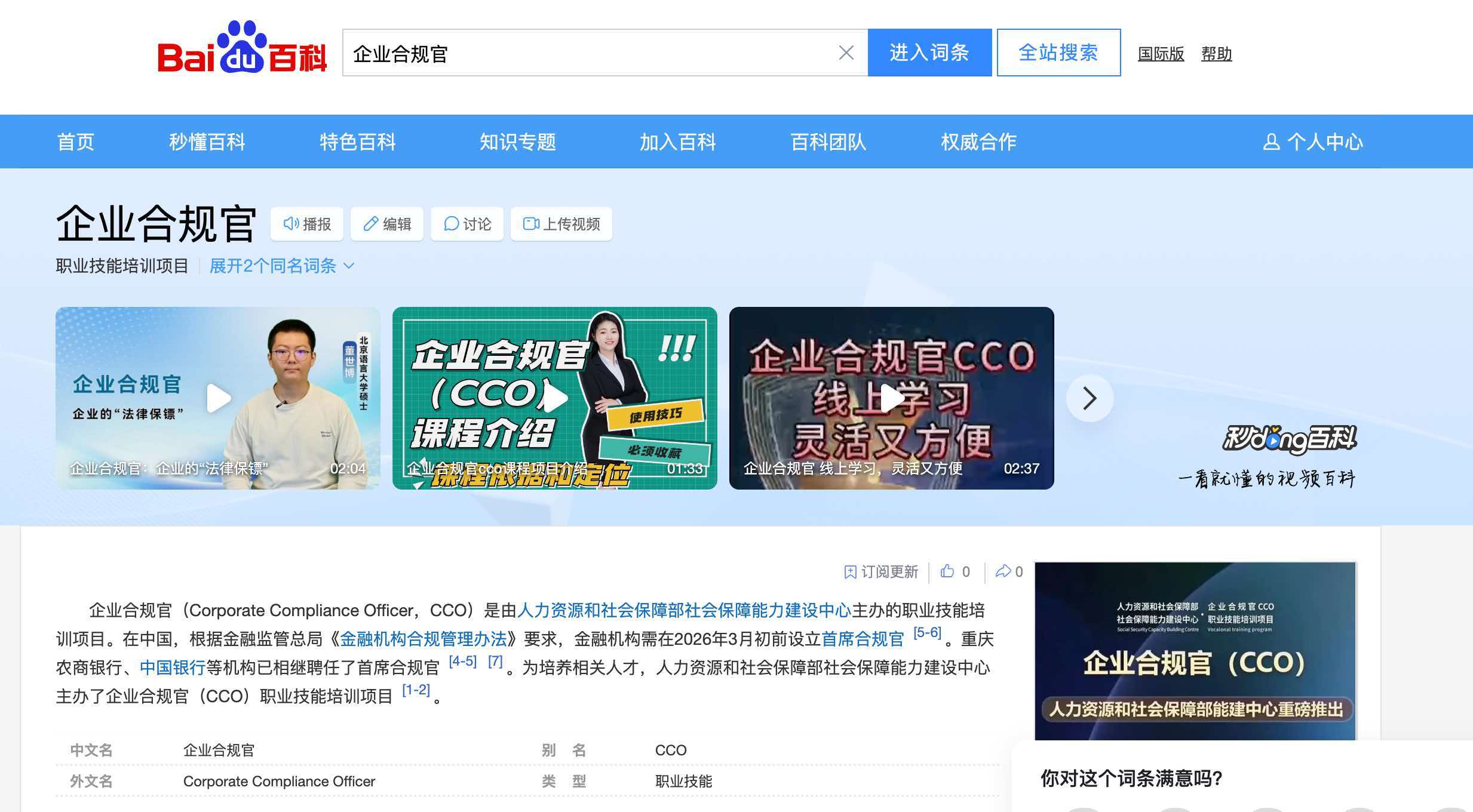Open the 秒懂百科 logo on the right

[x=1289, y=439]
